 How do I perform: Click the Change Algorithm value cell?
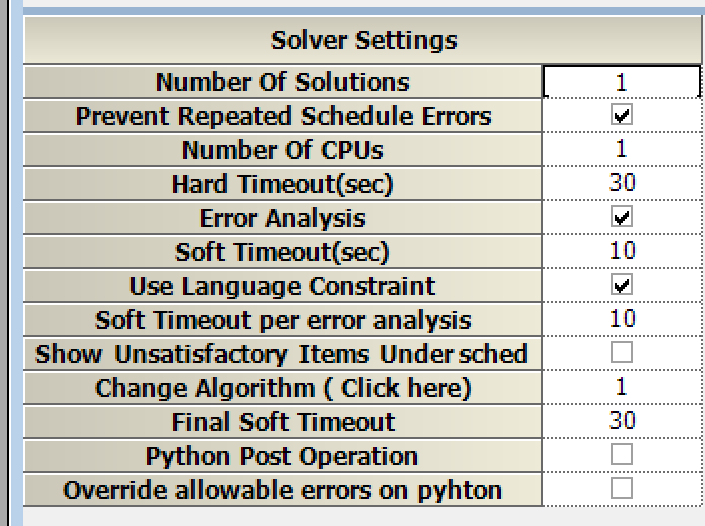point(622,387)
